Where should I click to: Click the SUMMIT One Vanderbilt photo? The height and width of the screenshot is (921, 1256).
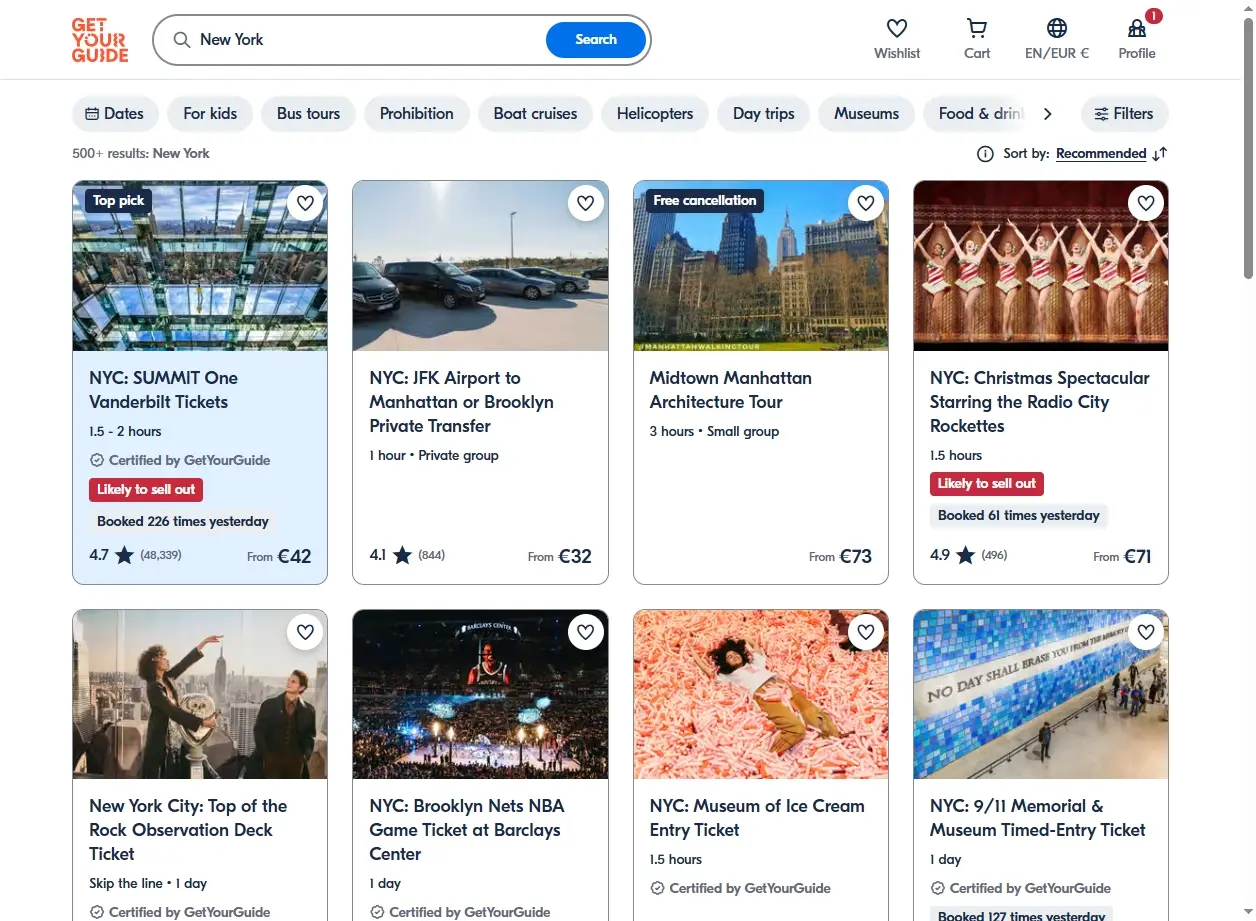[200, 266]
